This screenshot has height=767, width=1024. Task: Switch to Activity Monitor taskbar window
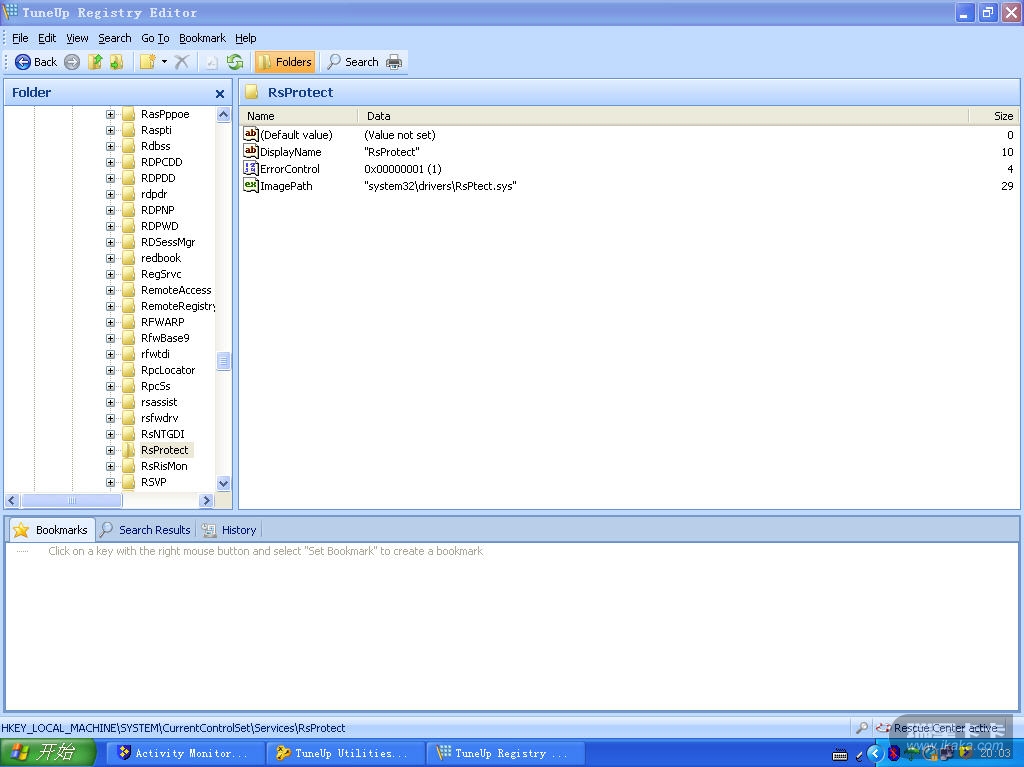pos(184,753)
